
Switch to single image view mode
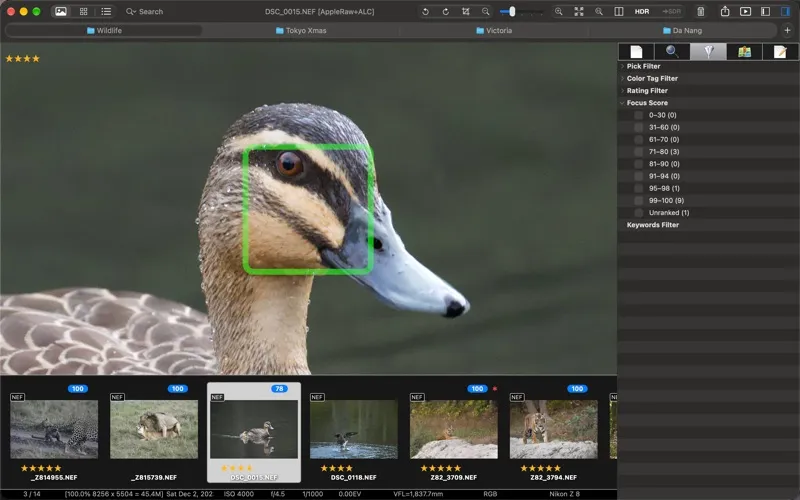point(61,11)
